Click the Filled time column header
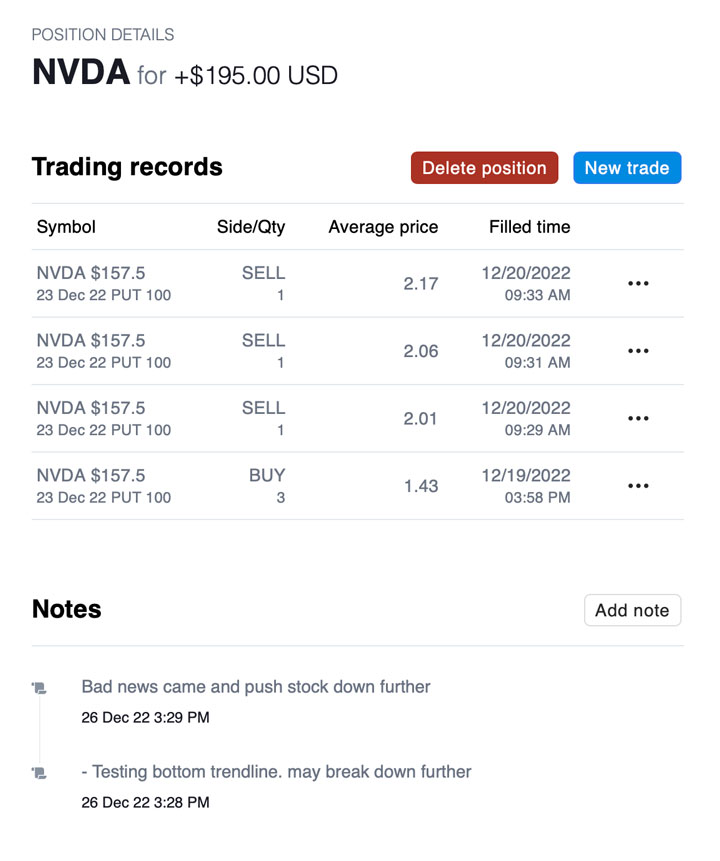720x861 pixels. coord(529,227)
